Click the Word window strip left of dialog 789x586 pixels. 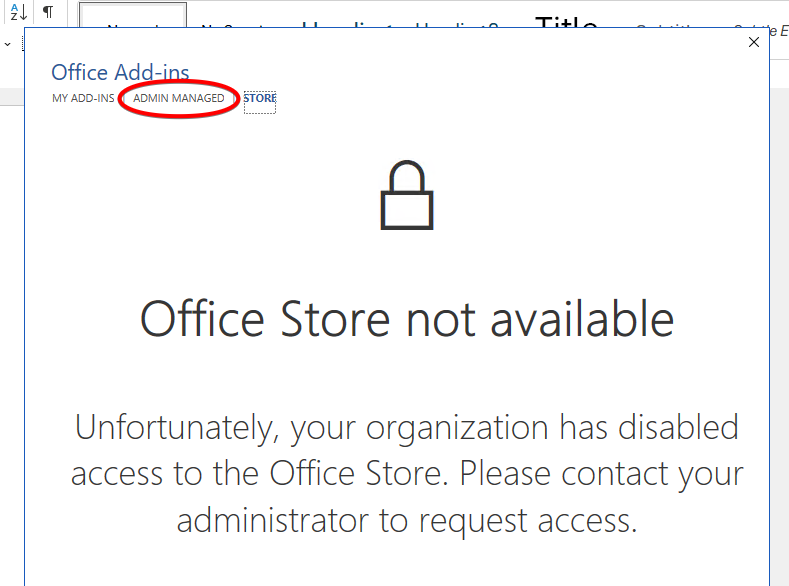click(11, 300)
